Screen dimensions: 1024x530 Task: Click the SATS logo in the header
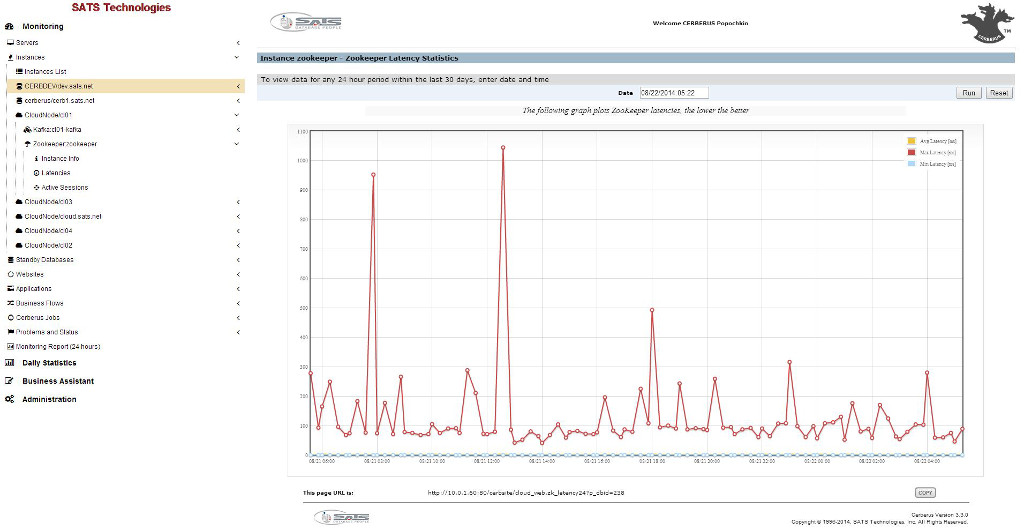[306, 22]
